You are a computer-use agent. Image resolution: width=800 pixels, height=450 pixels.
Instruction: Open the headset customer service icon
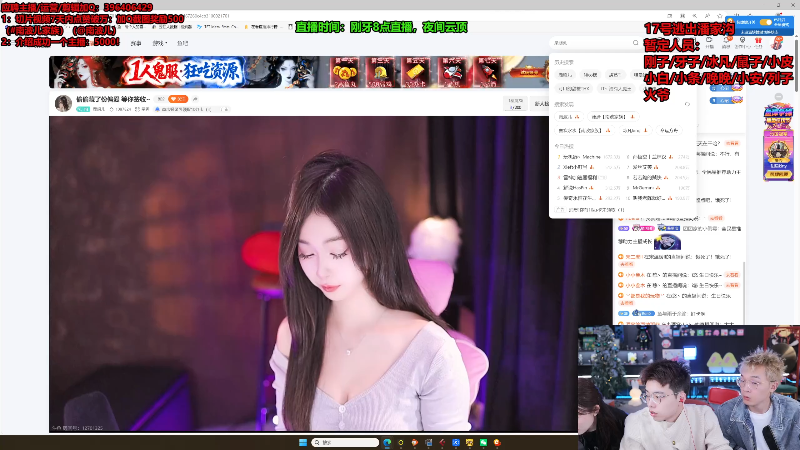(742, 41)
